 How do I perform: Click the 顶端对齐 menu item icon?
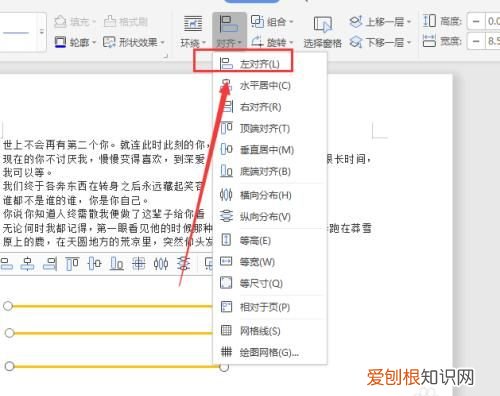(226, 128)
